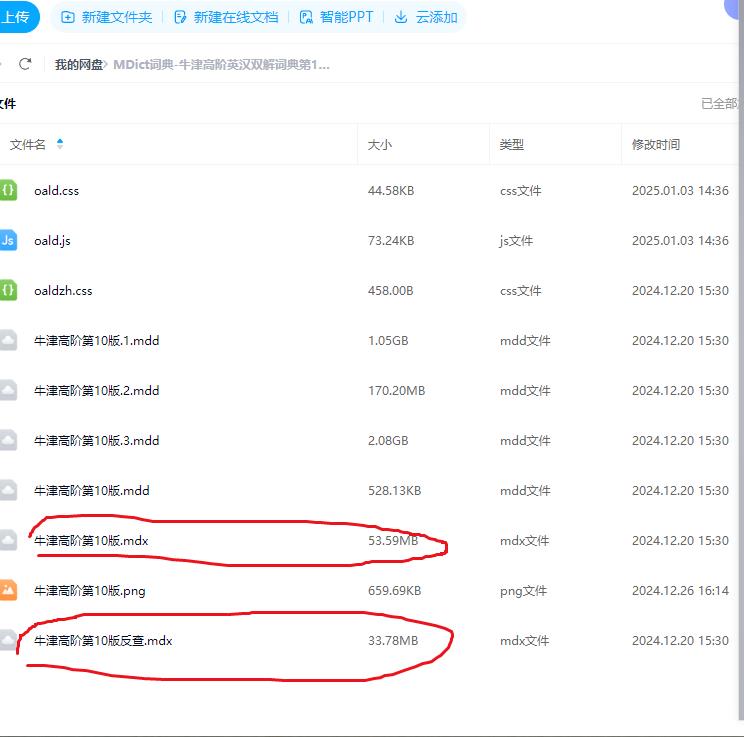744x737 pixels.
Task: Click the size value 73.24KB
Action: coord(391,241)
